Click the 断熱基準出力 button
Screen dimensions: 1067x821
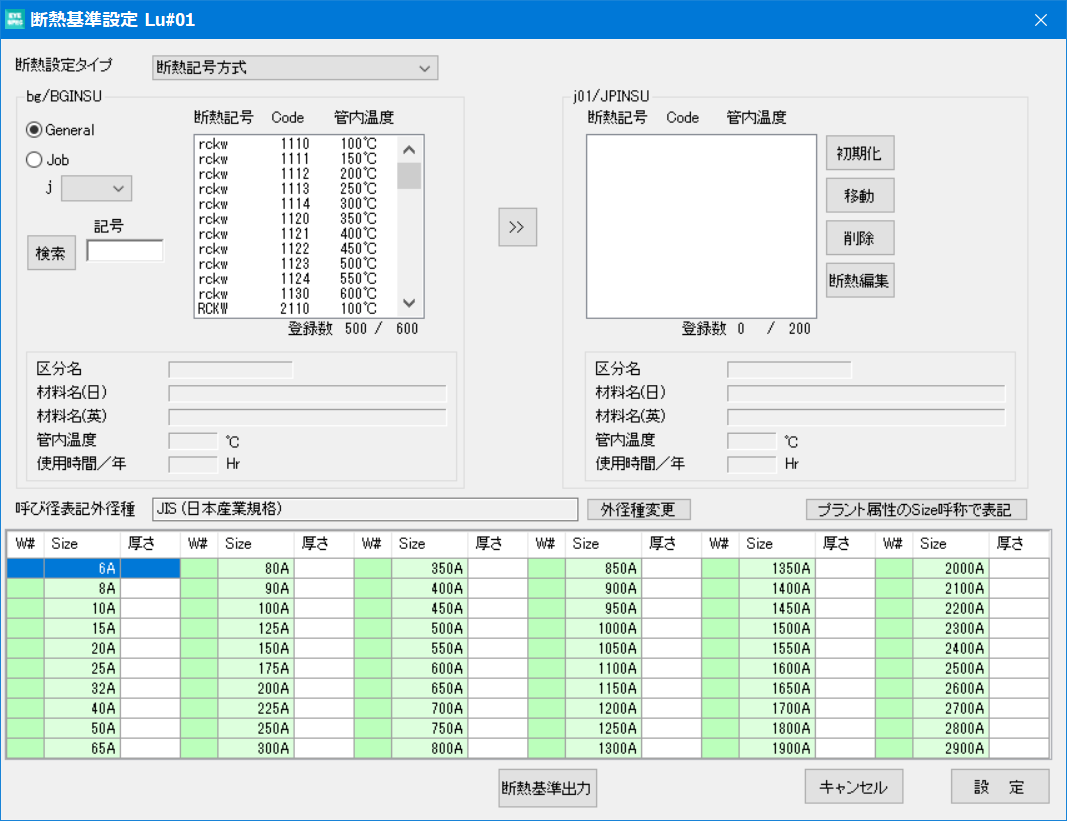(x=547, y=788)
